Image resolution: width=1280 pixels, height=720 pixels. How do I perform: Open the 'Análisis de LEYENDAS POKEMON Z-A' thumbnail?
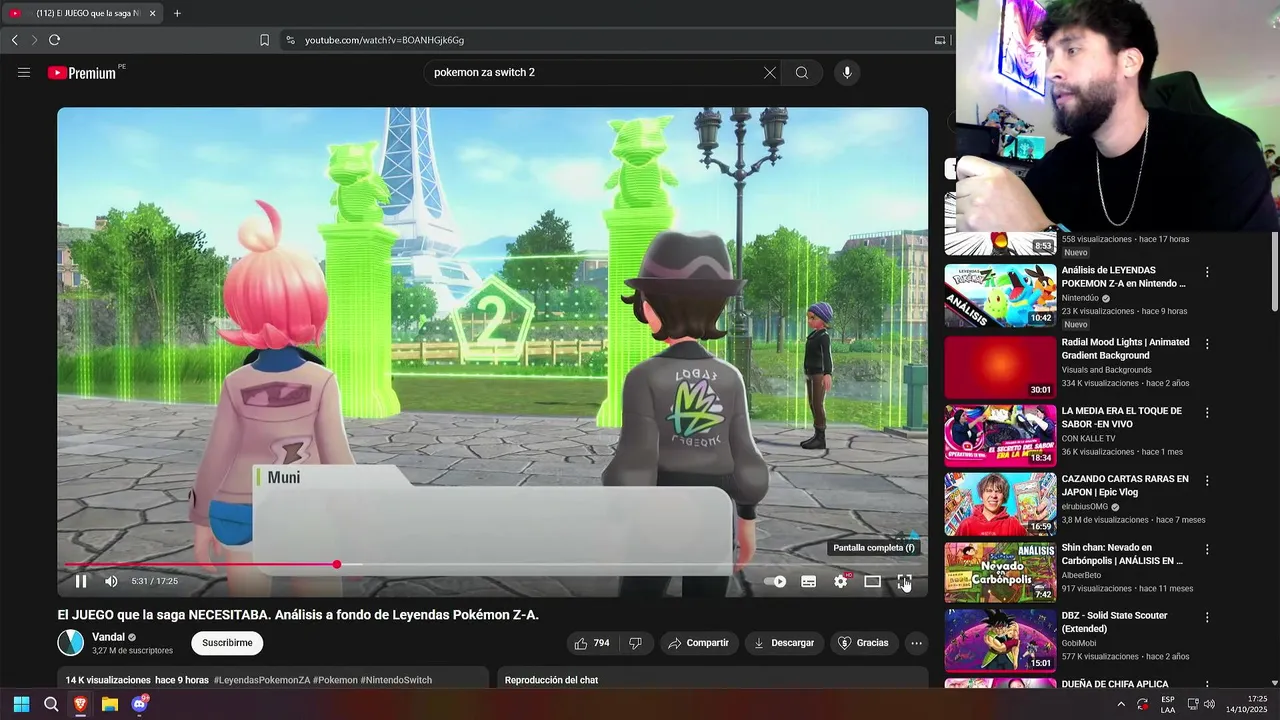(1000, 295)
